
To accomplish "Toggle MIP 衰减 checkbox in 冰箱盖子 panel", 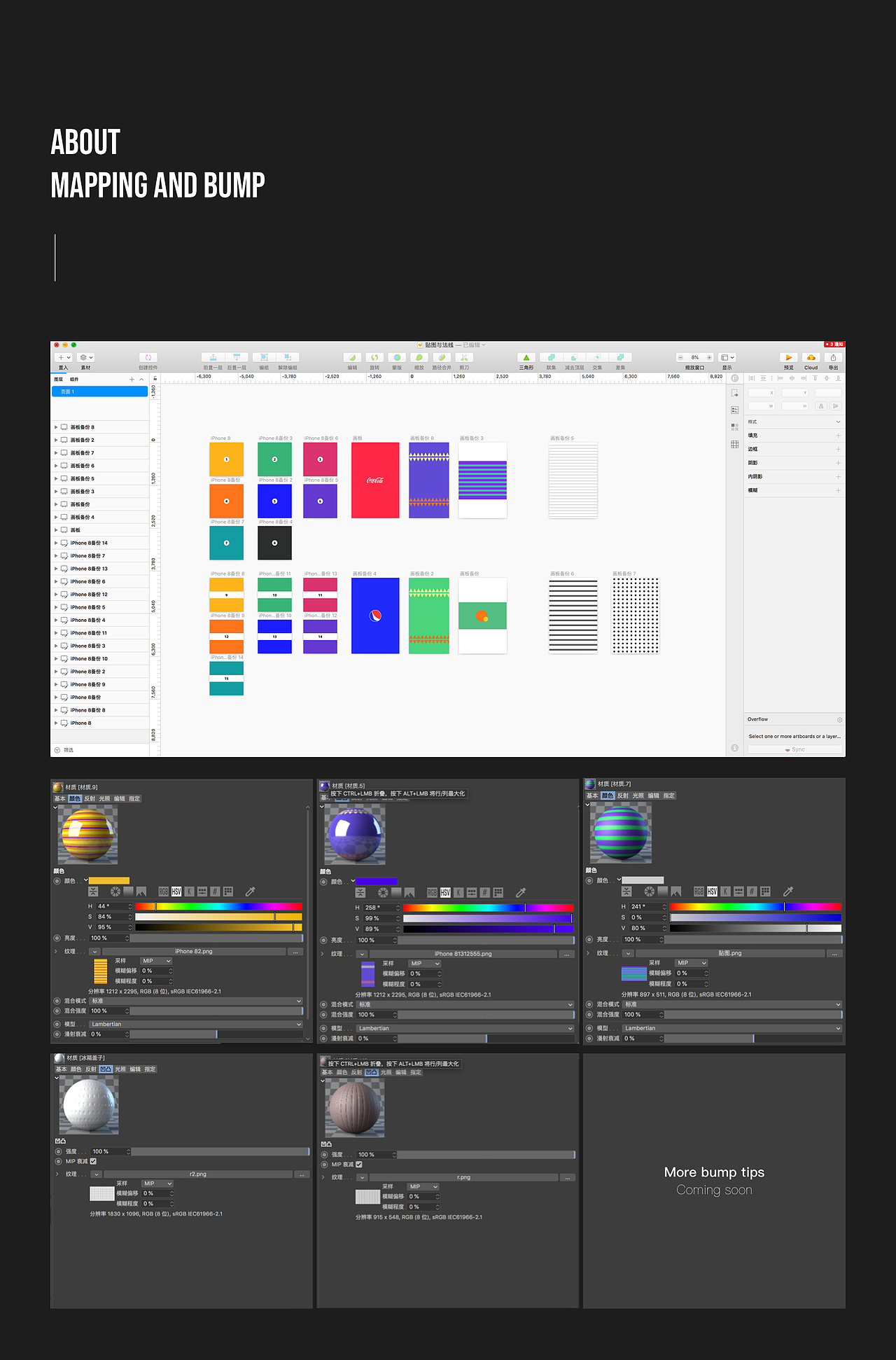I will pyautogui.click(x=93, y=1161).
